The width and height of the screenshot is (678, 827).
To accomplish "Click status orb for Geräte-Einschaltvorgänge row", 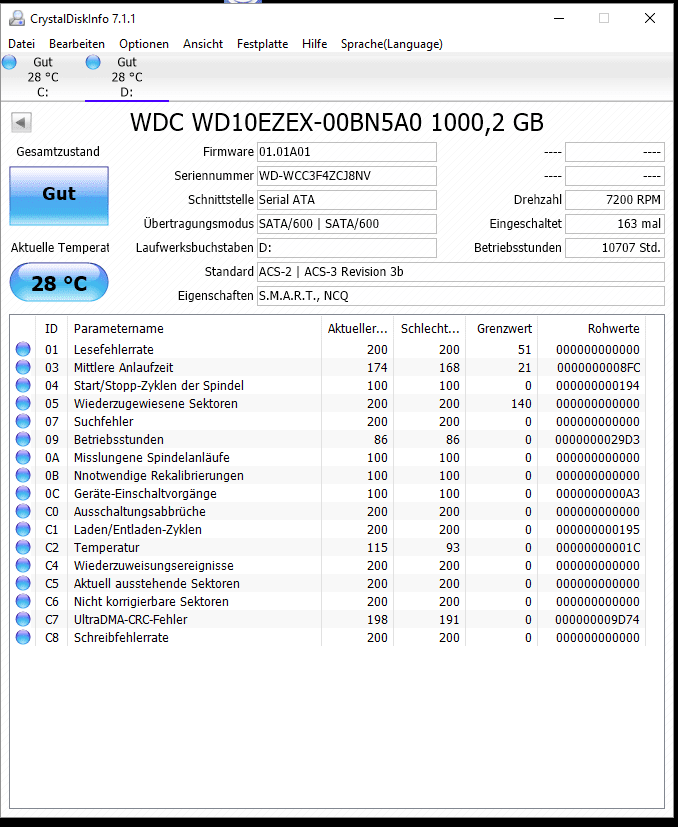I will 23,493.
